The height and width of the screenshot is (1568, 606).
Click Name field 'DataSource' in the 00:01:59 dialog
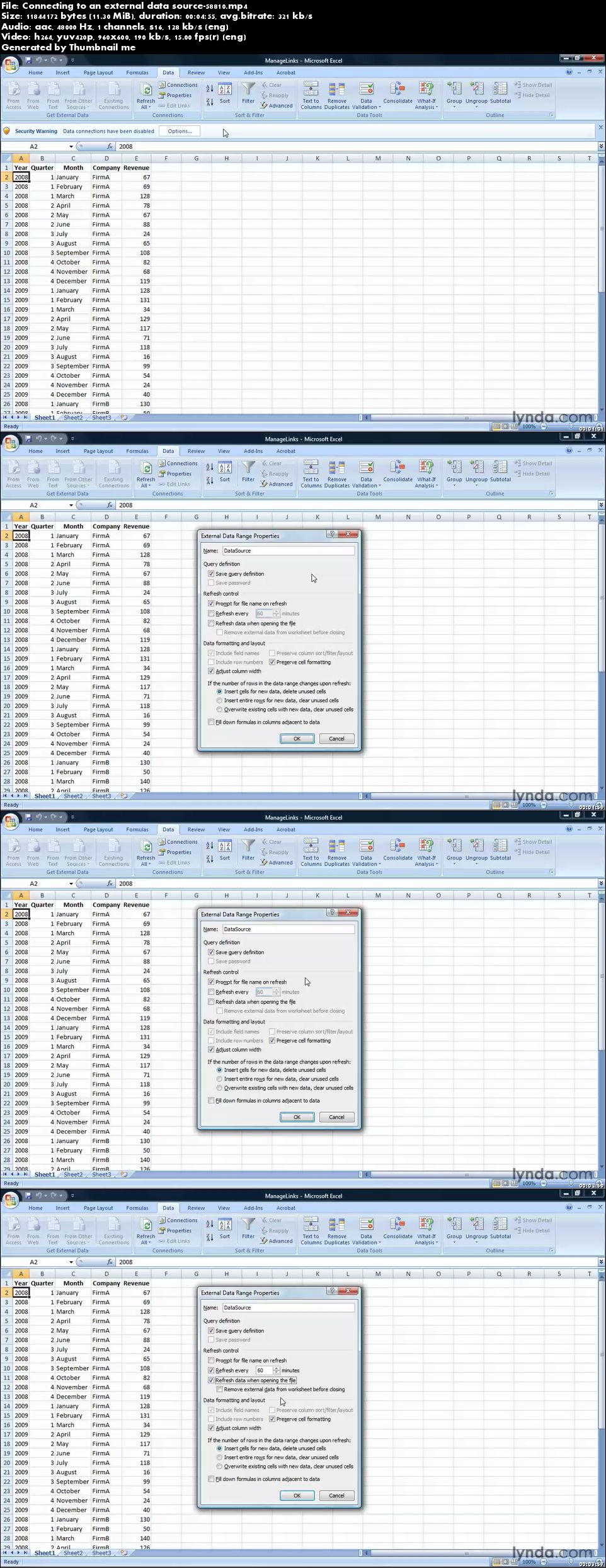[289, 550]
